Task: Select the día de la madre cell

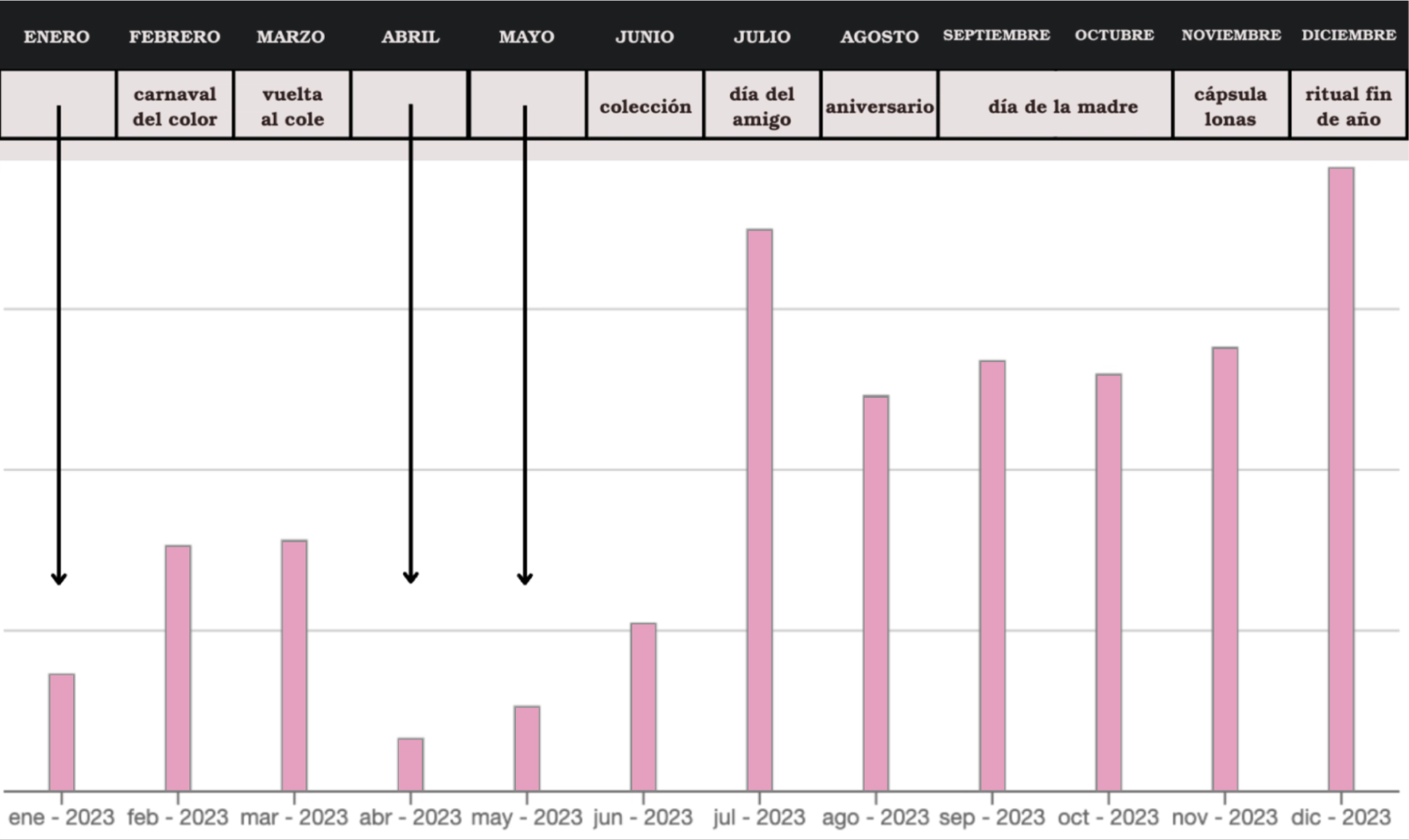Action: (x=1062, y=106)
